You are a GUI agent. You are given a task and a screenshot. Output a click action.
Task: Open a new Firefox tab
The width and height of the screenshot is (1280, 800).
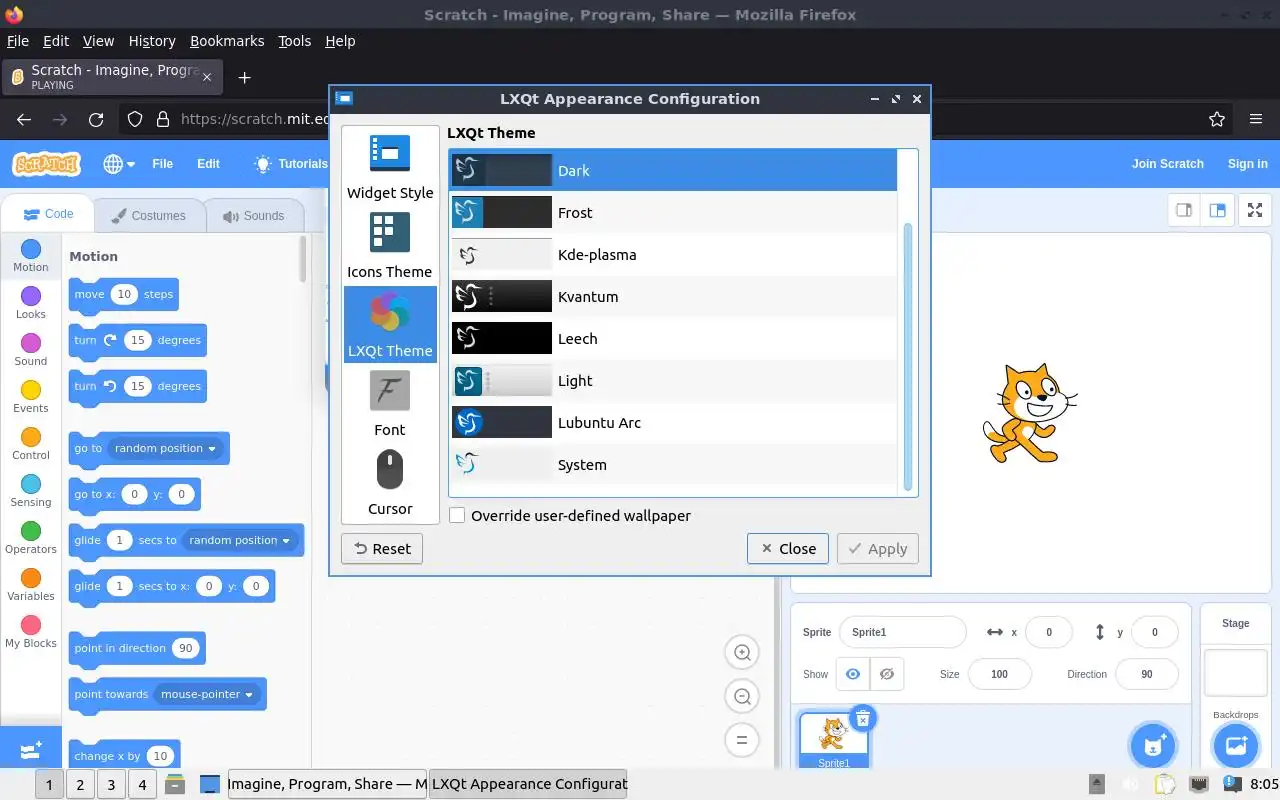(x=244, y=77)
